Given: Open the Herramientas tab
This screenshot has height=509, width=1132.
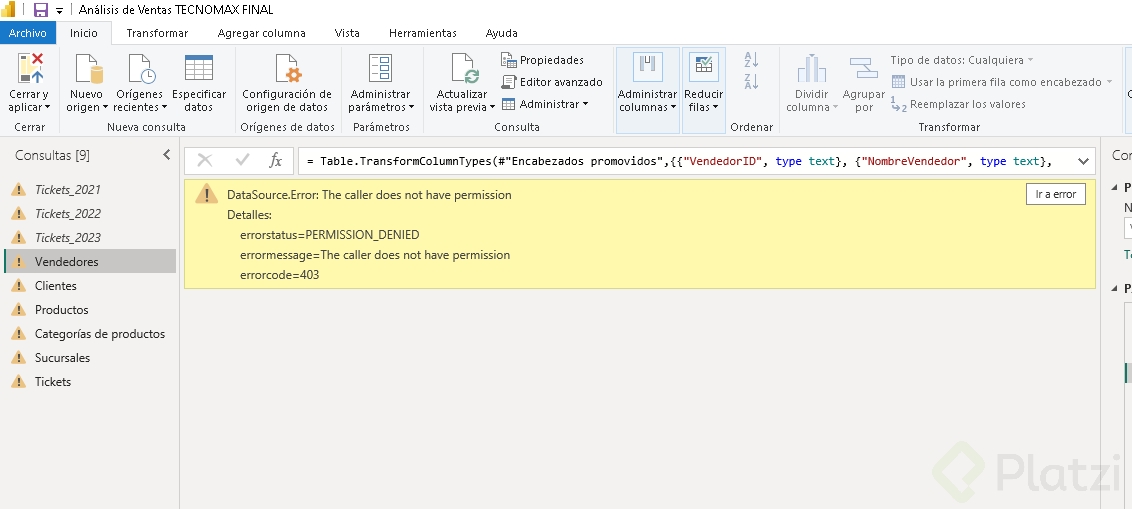Looking at the screenshot, I should (422, 33).
